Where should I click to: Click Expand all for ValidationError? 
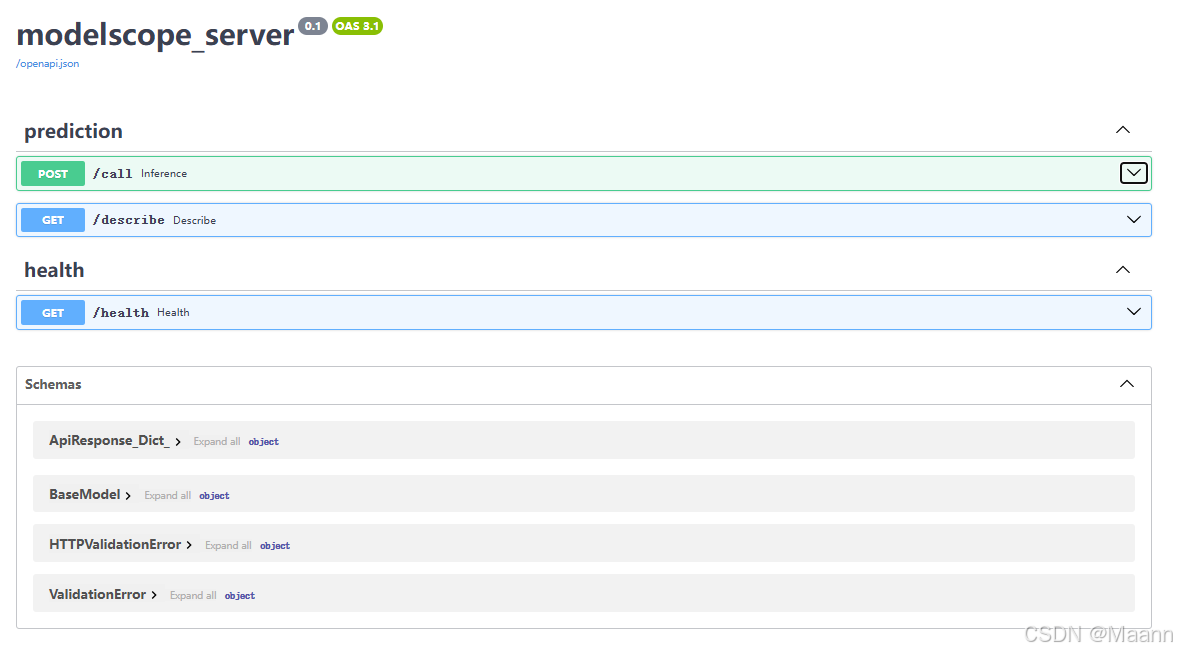tap(193, 595)
